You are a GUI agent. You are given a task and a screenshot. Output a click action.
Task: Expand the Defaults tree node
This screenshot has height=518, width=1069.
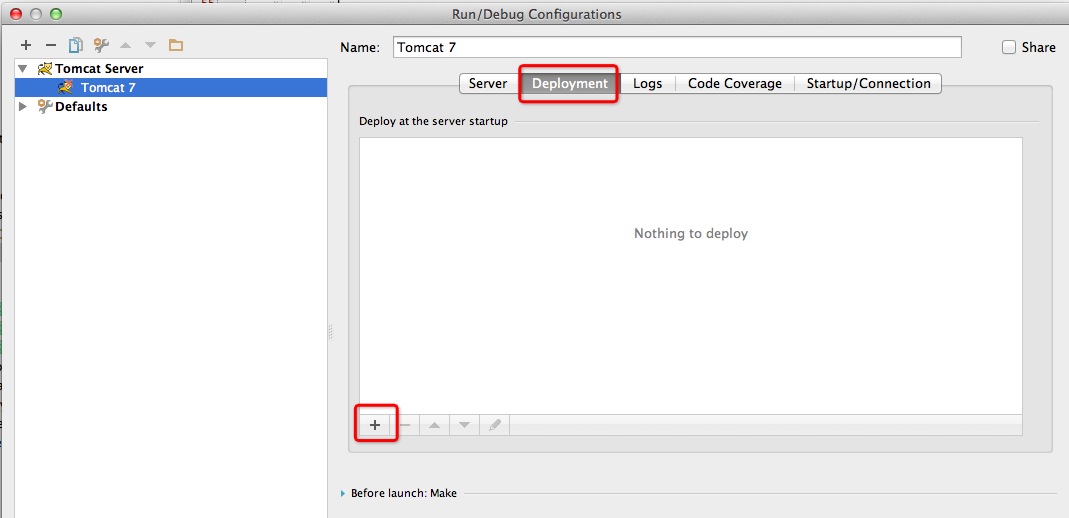point(23,106)
